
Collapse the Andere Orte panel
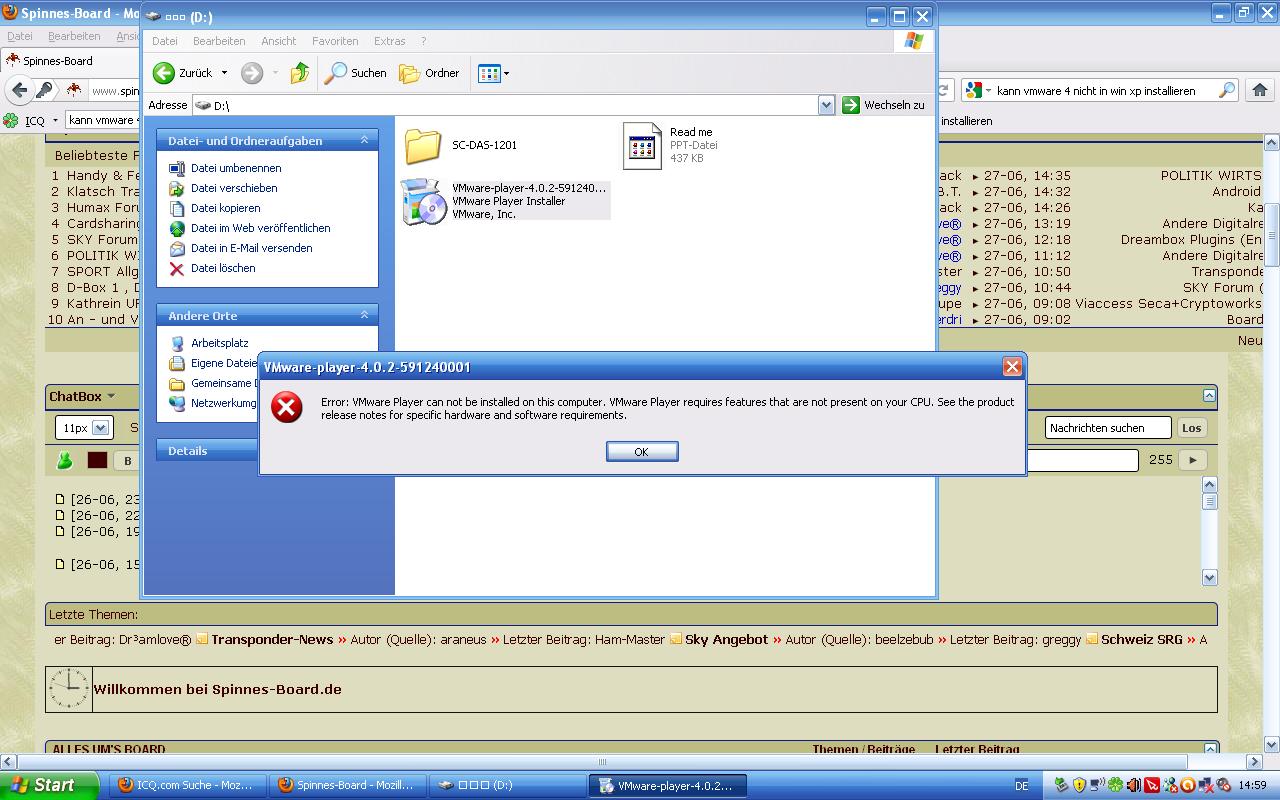point(364,315)
